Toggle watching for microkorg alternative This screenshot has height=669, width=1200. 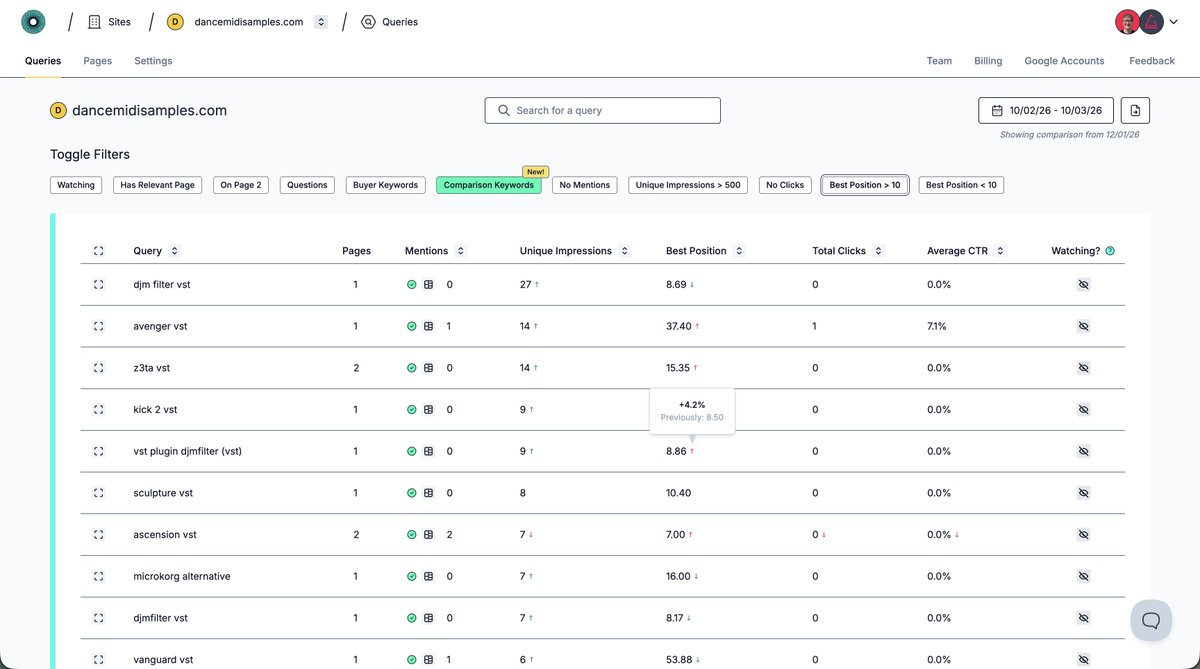(x=1083, y=576)
